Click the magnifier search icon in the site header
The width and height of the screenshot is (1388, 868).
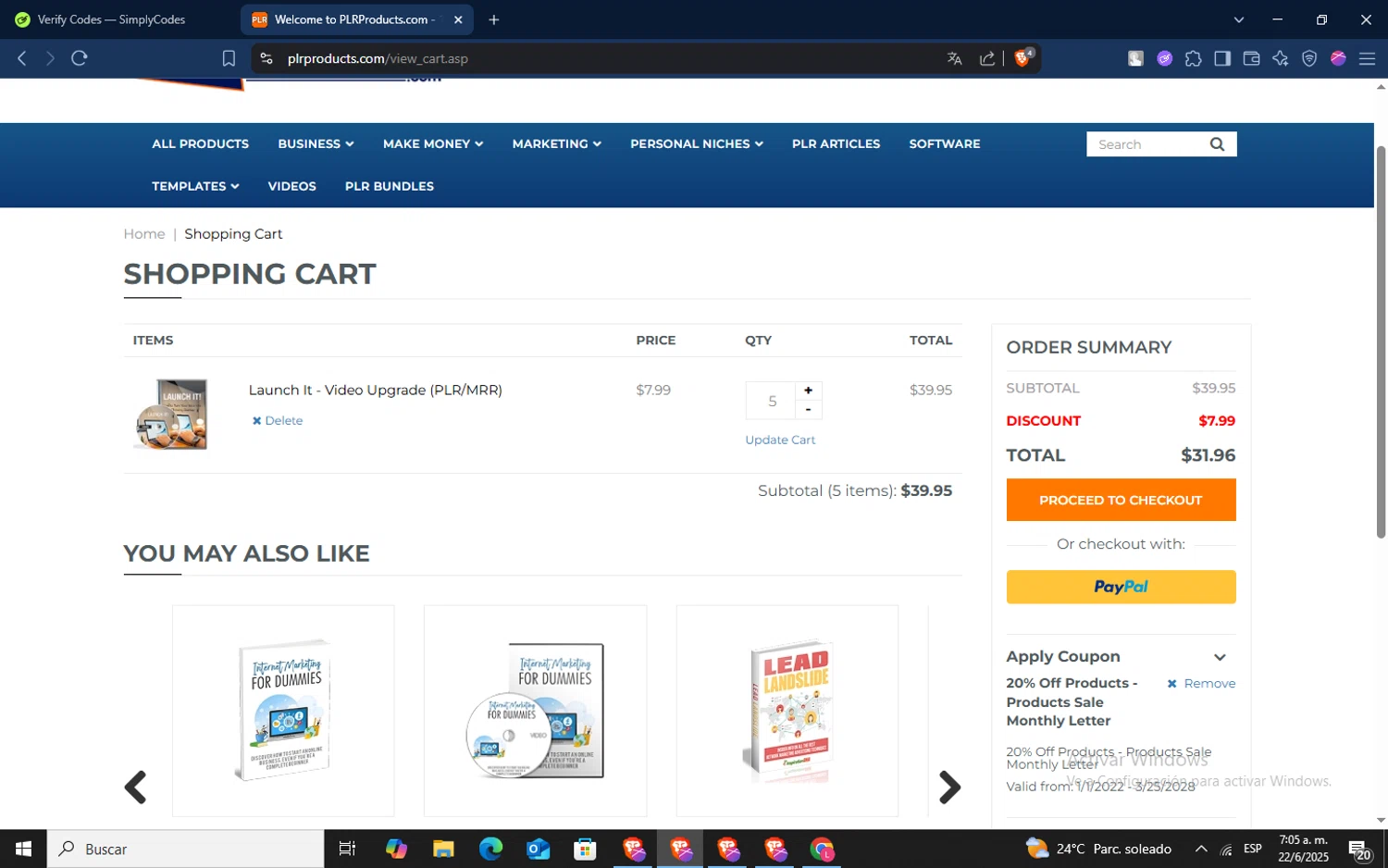coord(1217,144)
